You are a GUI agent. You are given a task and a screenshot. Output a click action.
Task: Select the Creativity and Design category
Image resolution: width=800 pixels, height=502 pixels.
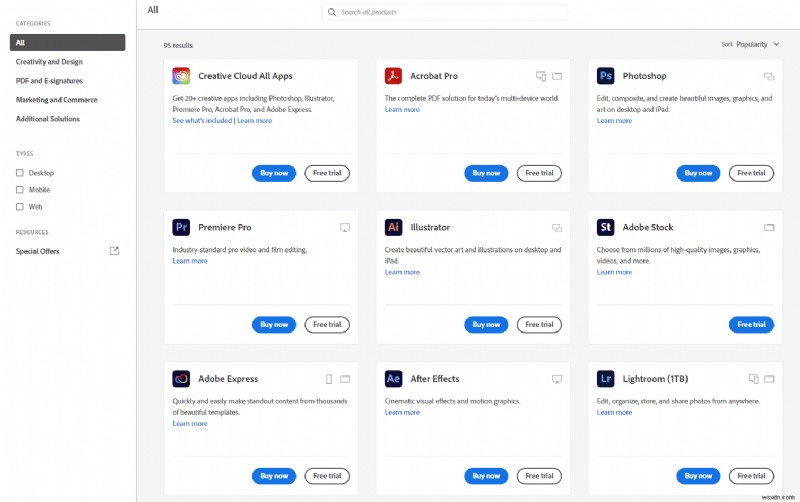pos(49,62)
